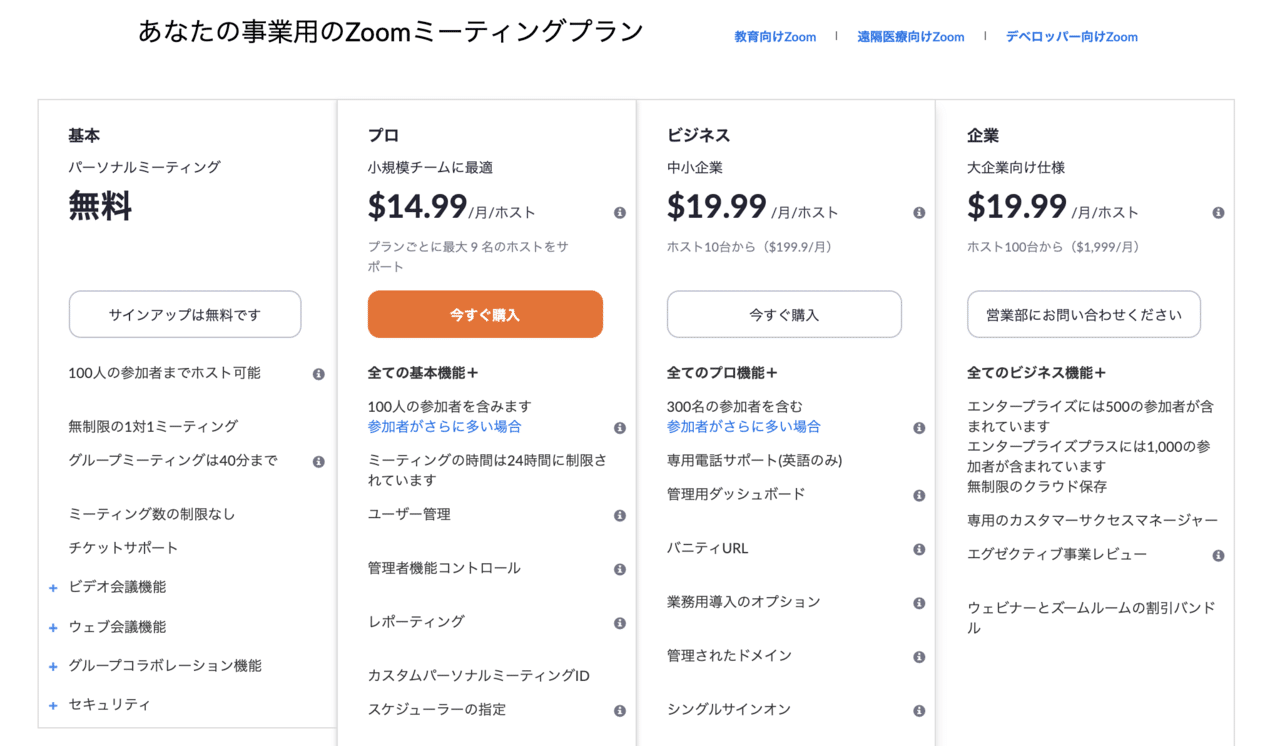
Task: Click the info icon beside the Business $19.99 price
Action: click(x=919, y=212)
